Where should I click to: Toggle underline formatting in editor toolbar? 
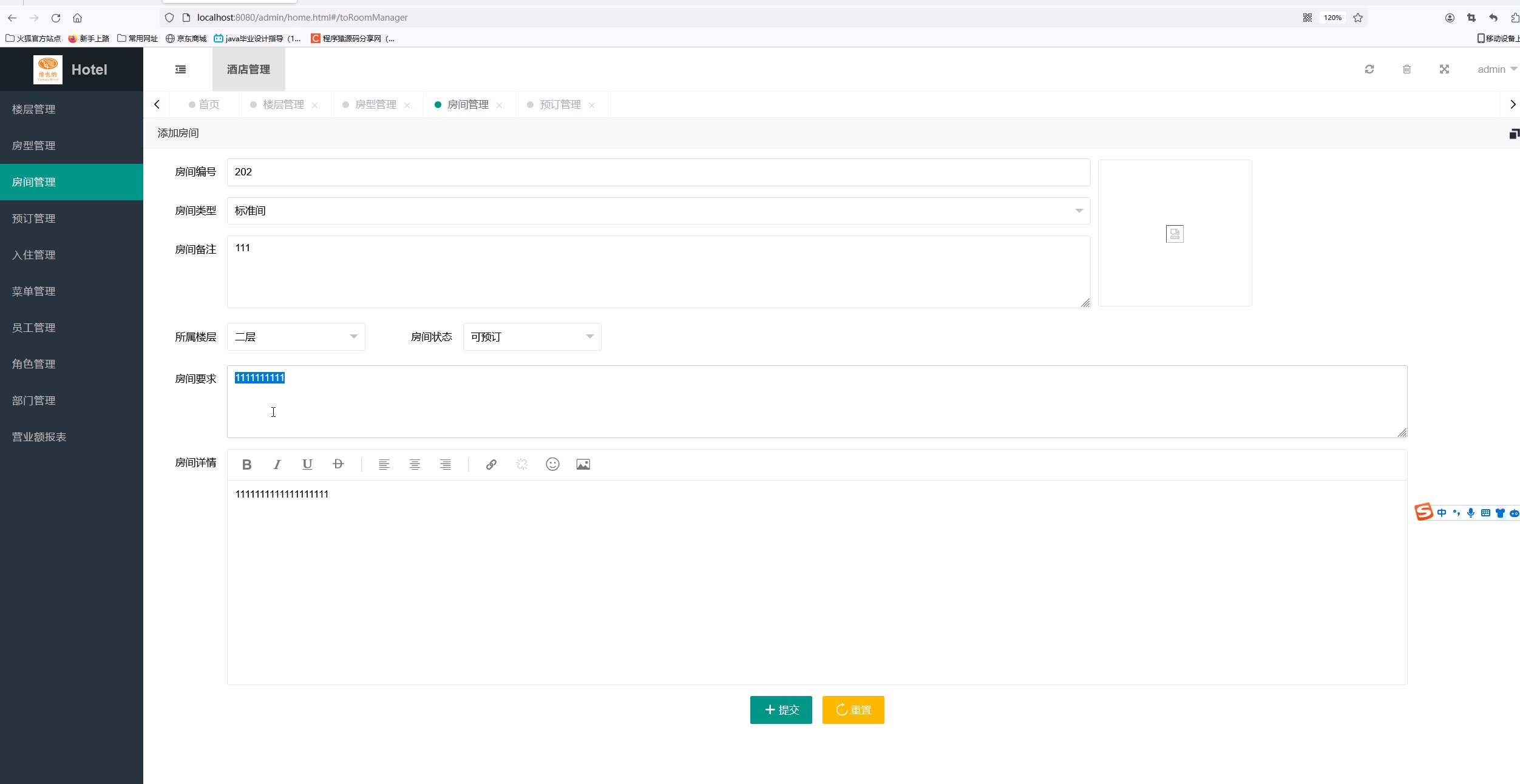[x=307, y=464]
